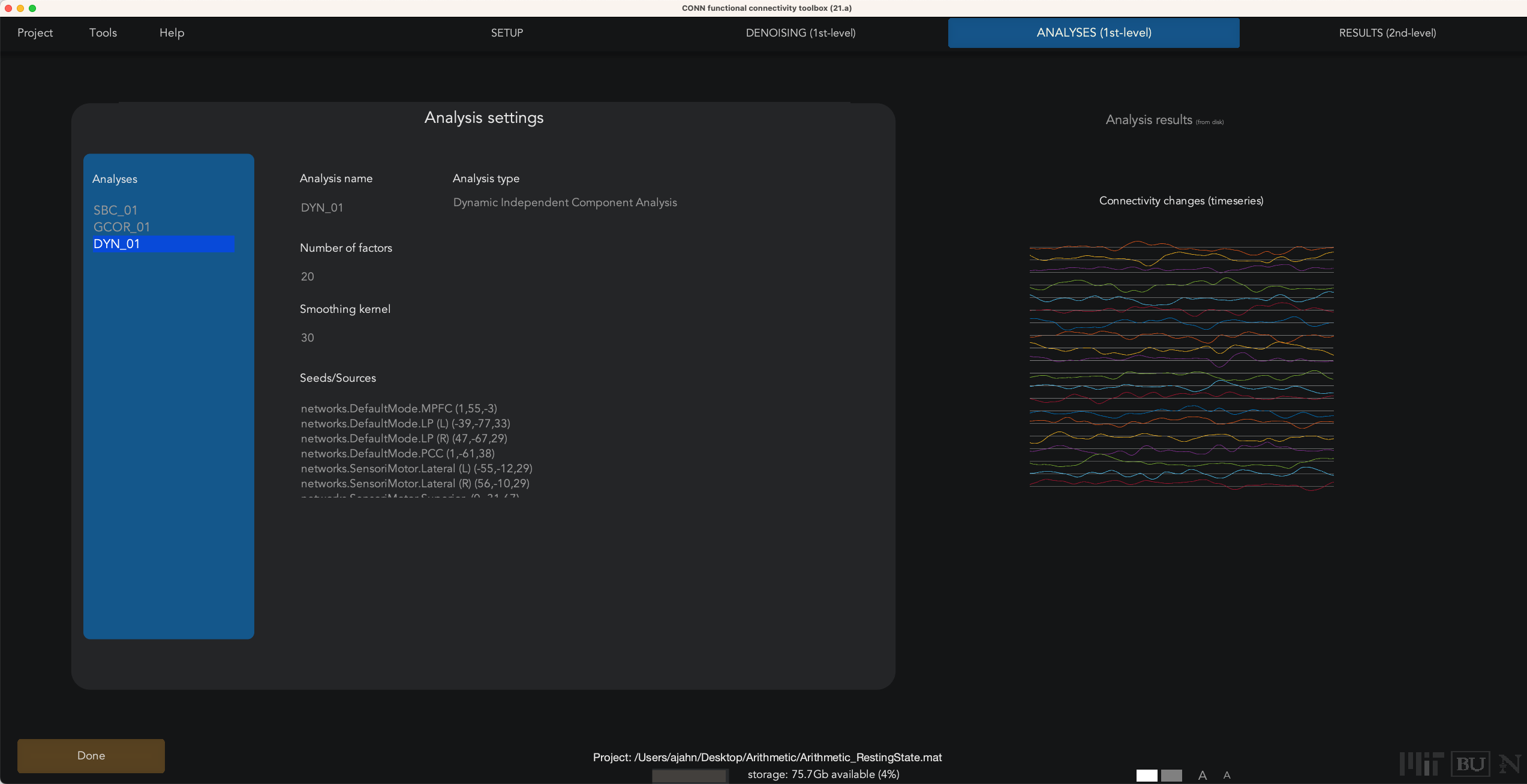Click the Analysis results header

pyautogui.click(x=1164, y=120)
